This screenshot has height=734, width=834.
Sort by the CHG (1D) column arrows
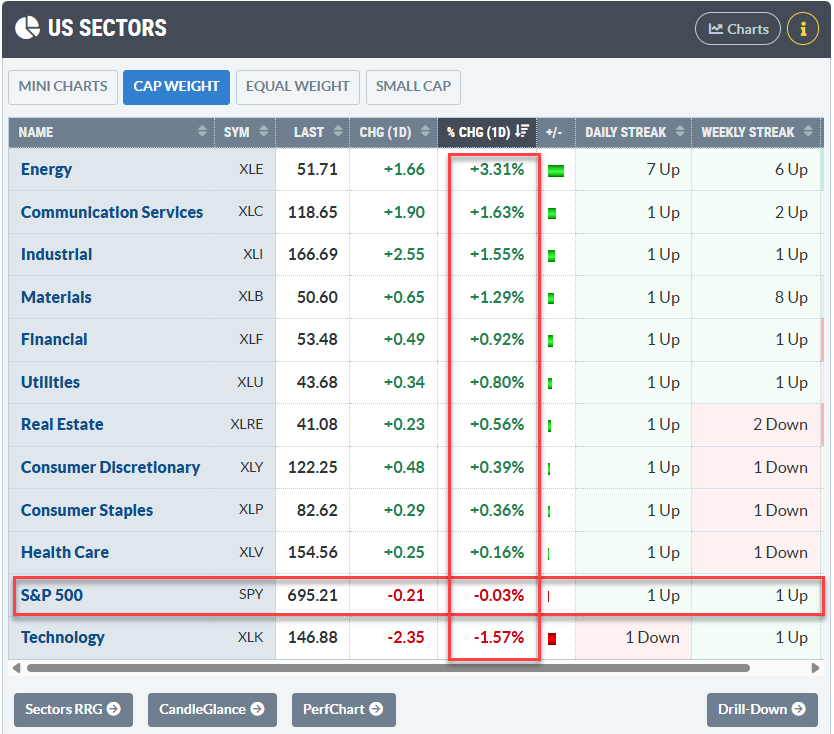tap(425, 131)
